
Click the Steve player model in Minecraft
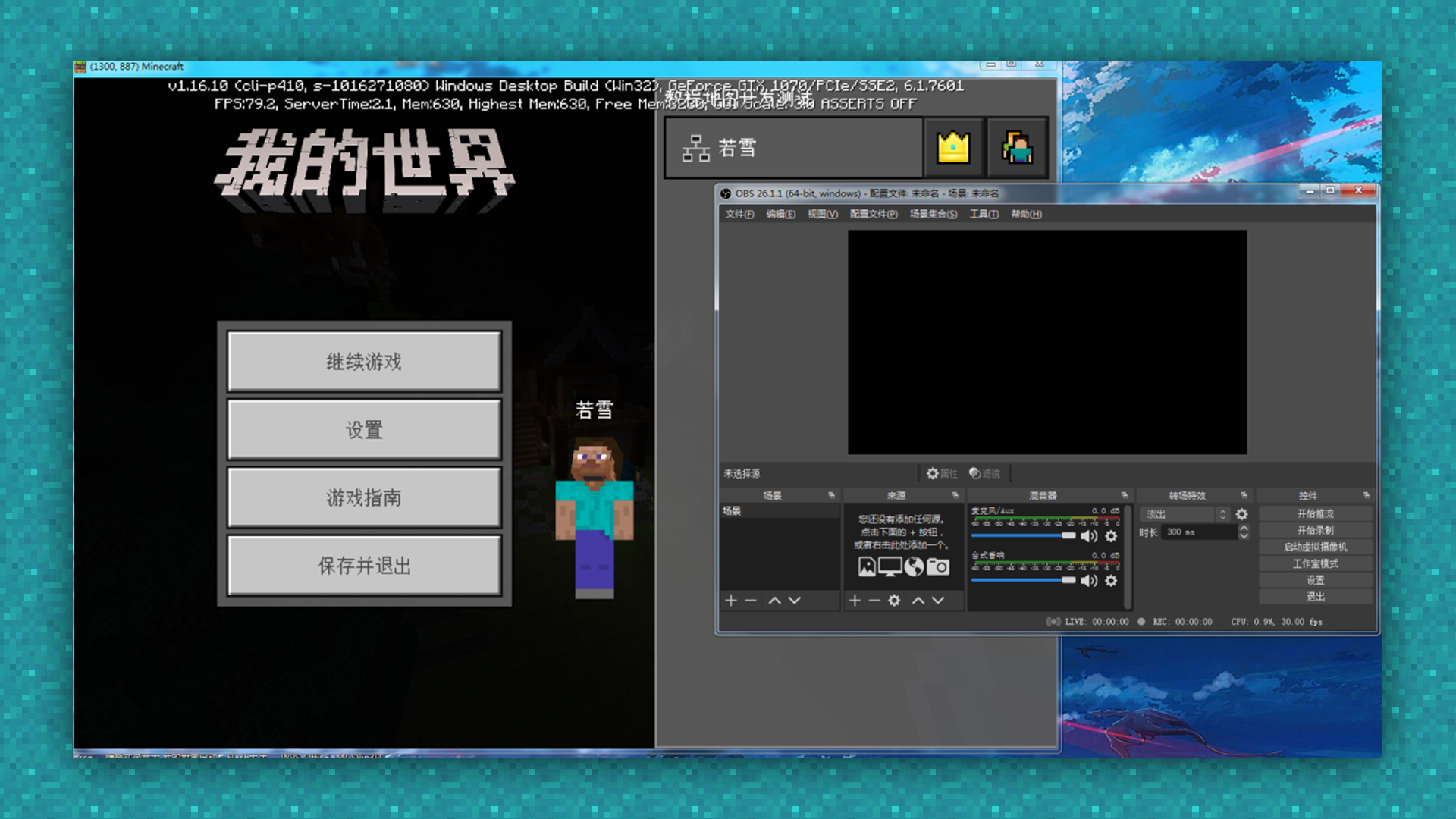pos(594,518)
